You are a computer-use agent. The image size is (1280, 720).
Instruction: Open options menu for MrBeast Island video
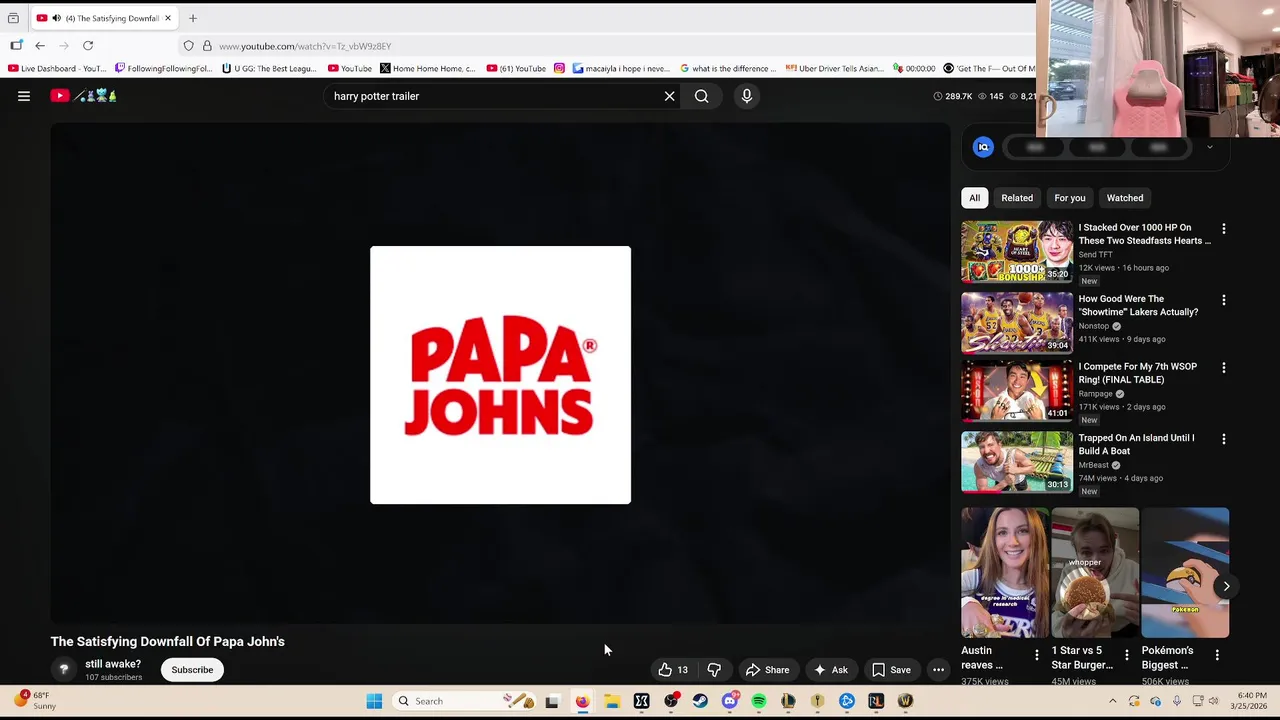1223,439
